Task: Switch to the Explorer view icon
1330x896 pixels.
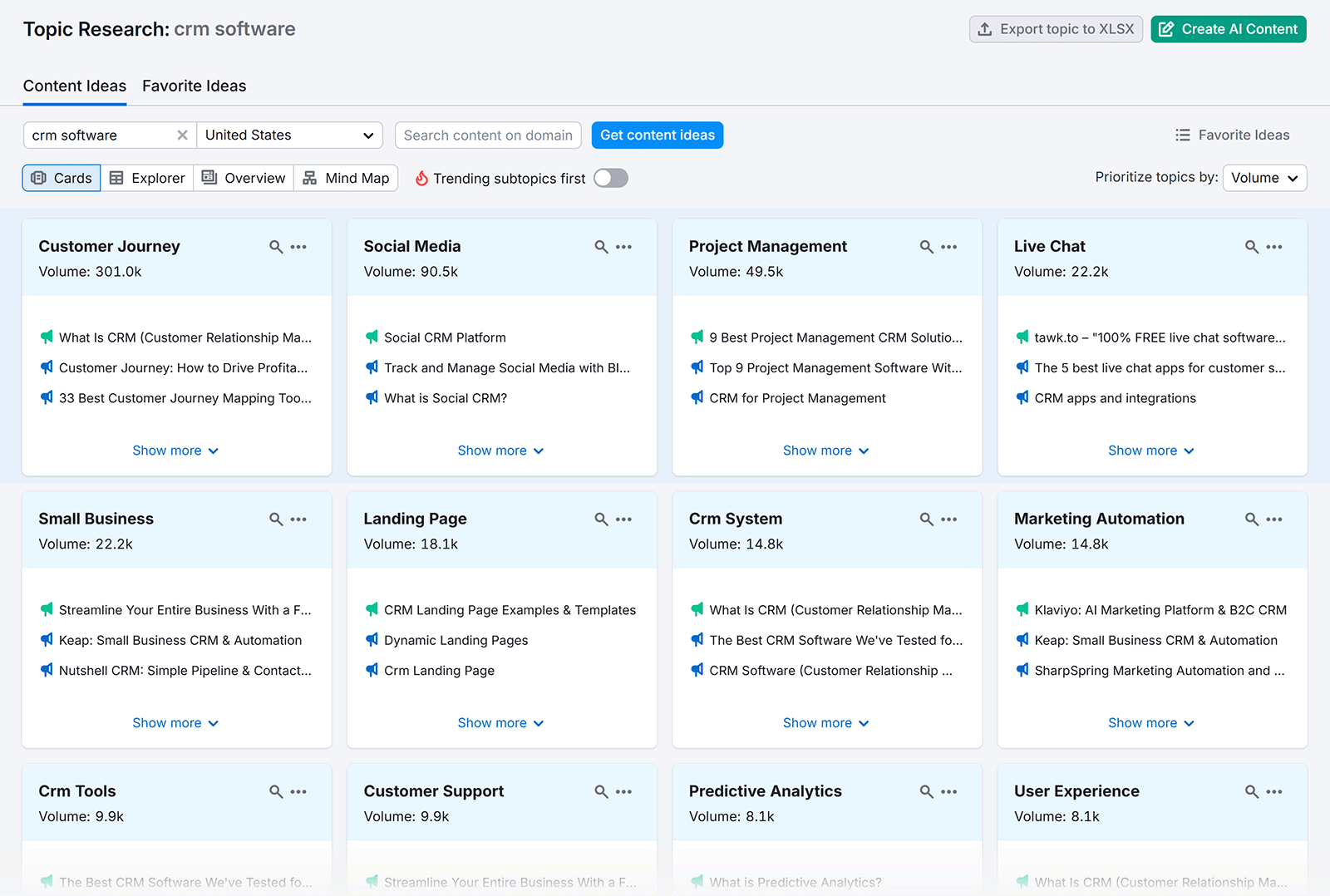Action: (x=146, y=178)
